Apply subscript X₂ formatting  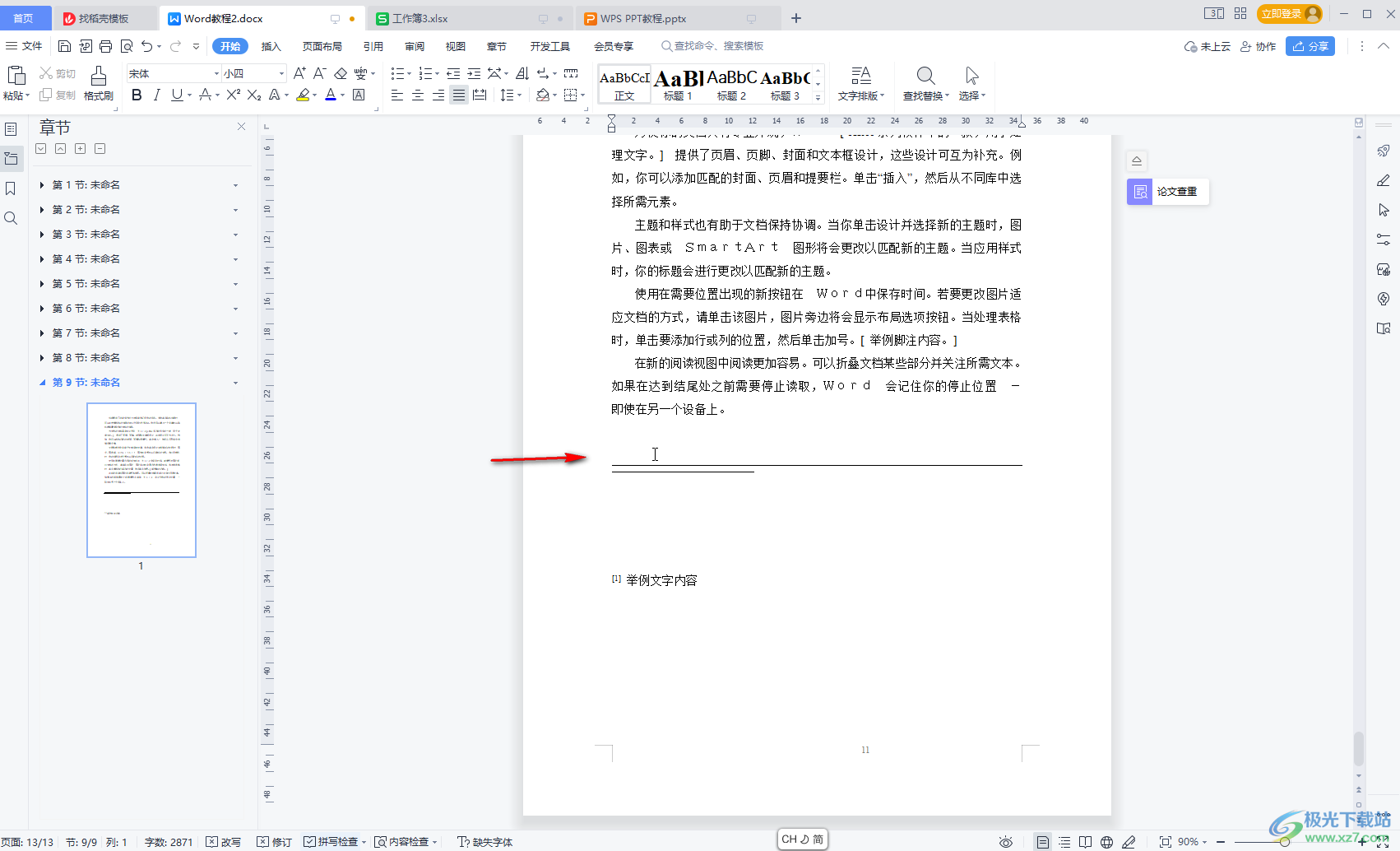tap(254, 95)
